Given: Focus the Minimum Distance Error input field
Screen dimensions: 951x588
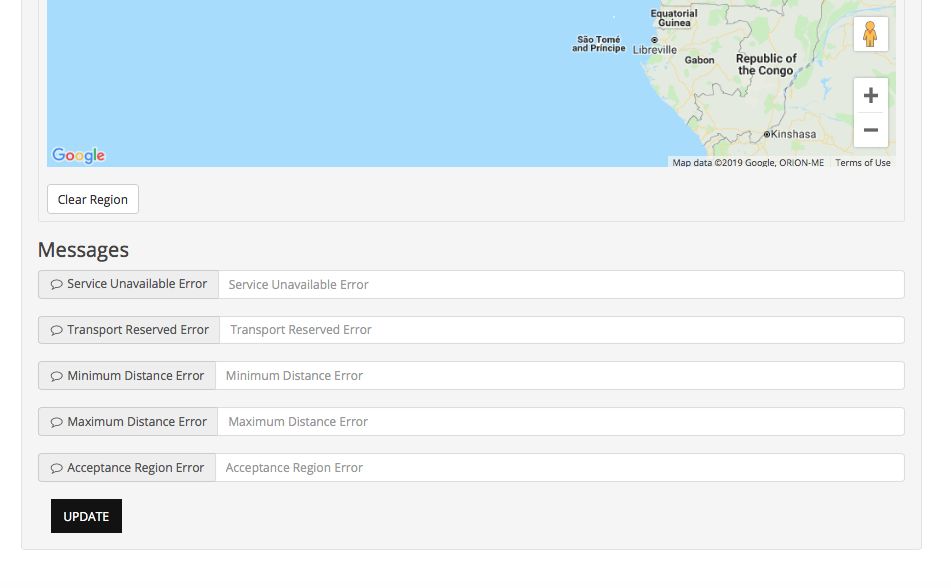Looking at the screenshot, I should pyautogui.click(x=560, y=376).
